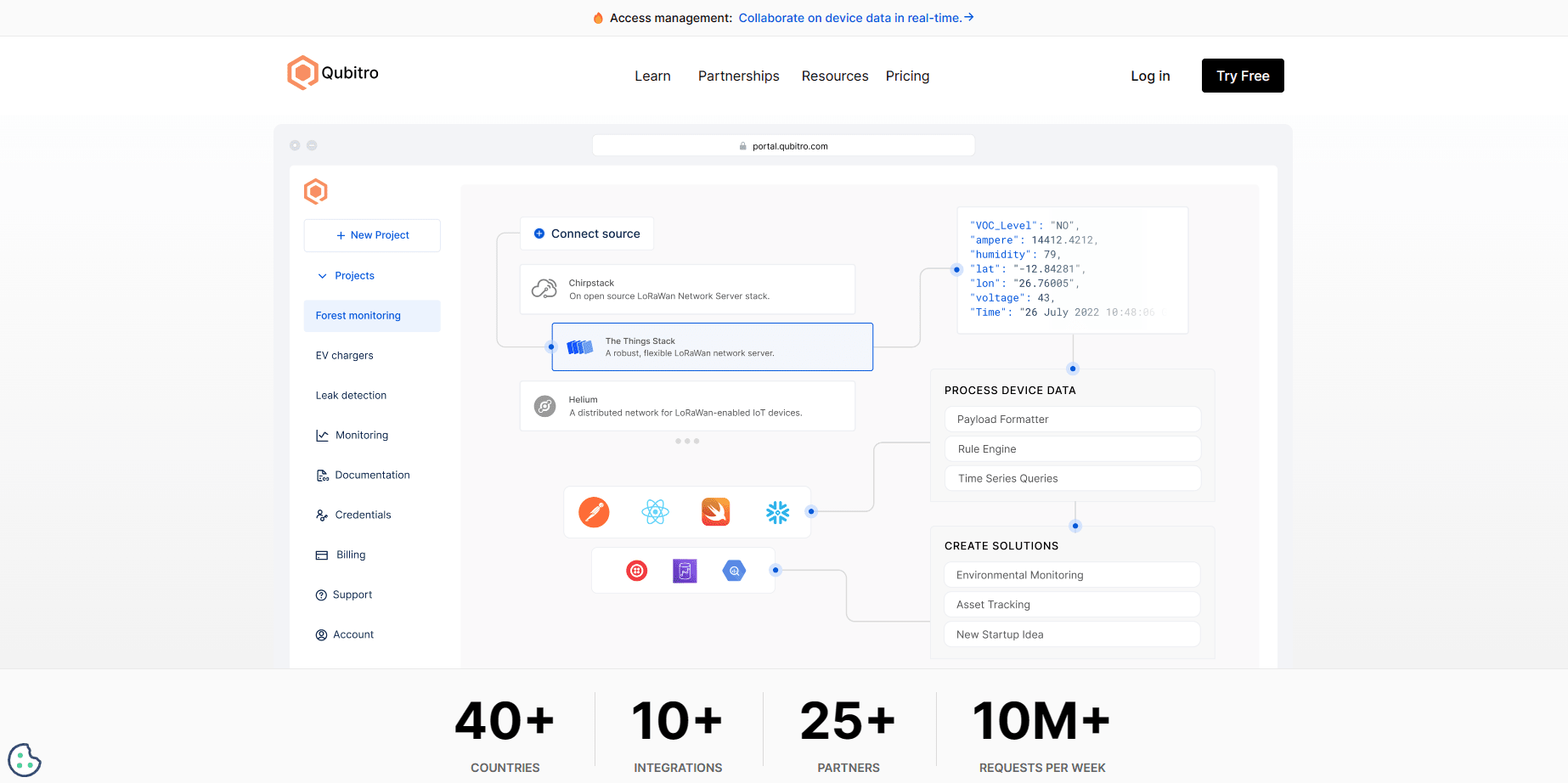Select New Startup Idea solution
The image size is (1568, 783).
[1072, 634]
